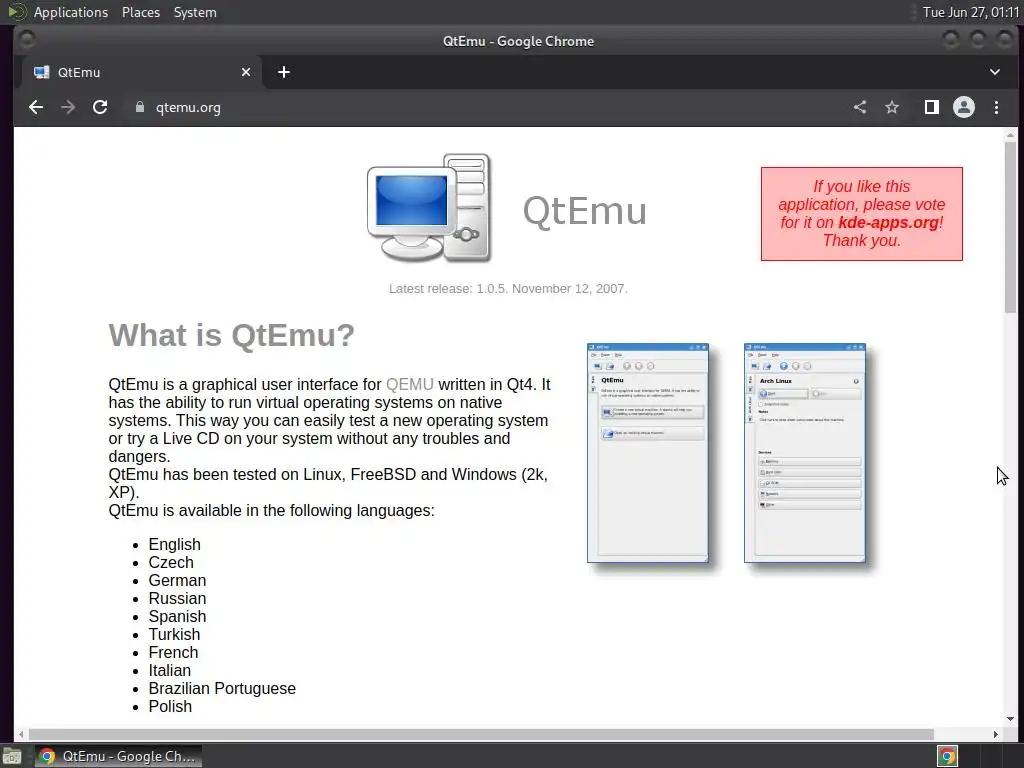
Task: Select the QtEmu browser tab
Action: (142, 72)
